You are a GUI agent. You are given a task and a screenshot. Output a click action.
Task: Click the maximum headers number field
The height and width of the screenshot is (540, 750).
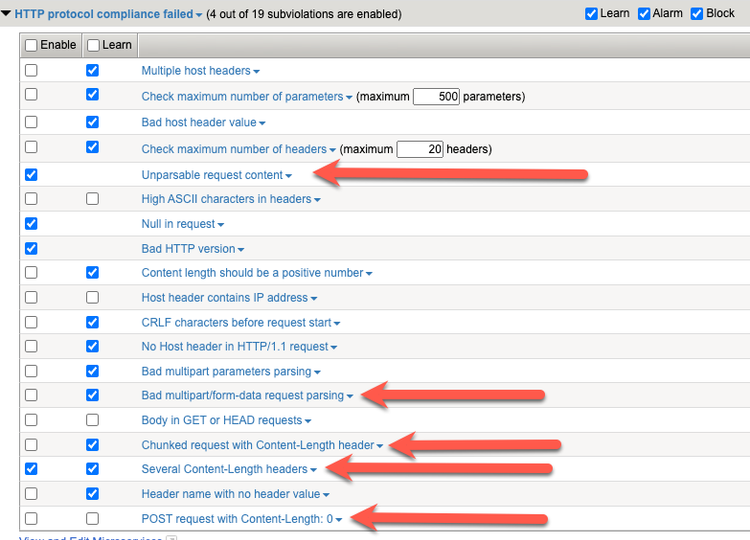tap(419, 149)
